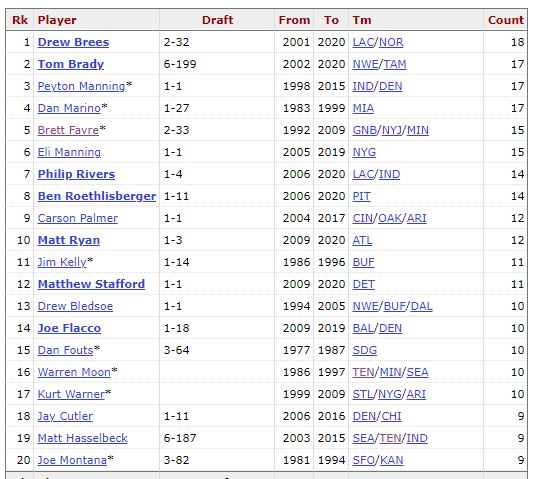
Task: Open the PIT team link
Action: (x=361, y=196)
